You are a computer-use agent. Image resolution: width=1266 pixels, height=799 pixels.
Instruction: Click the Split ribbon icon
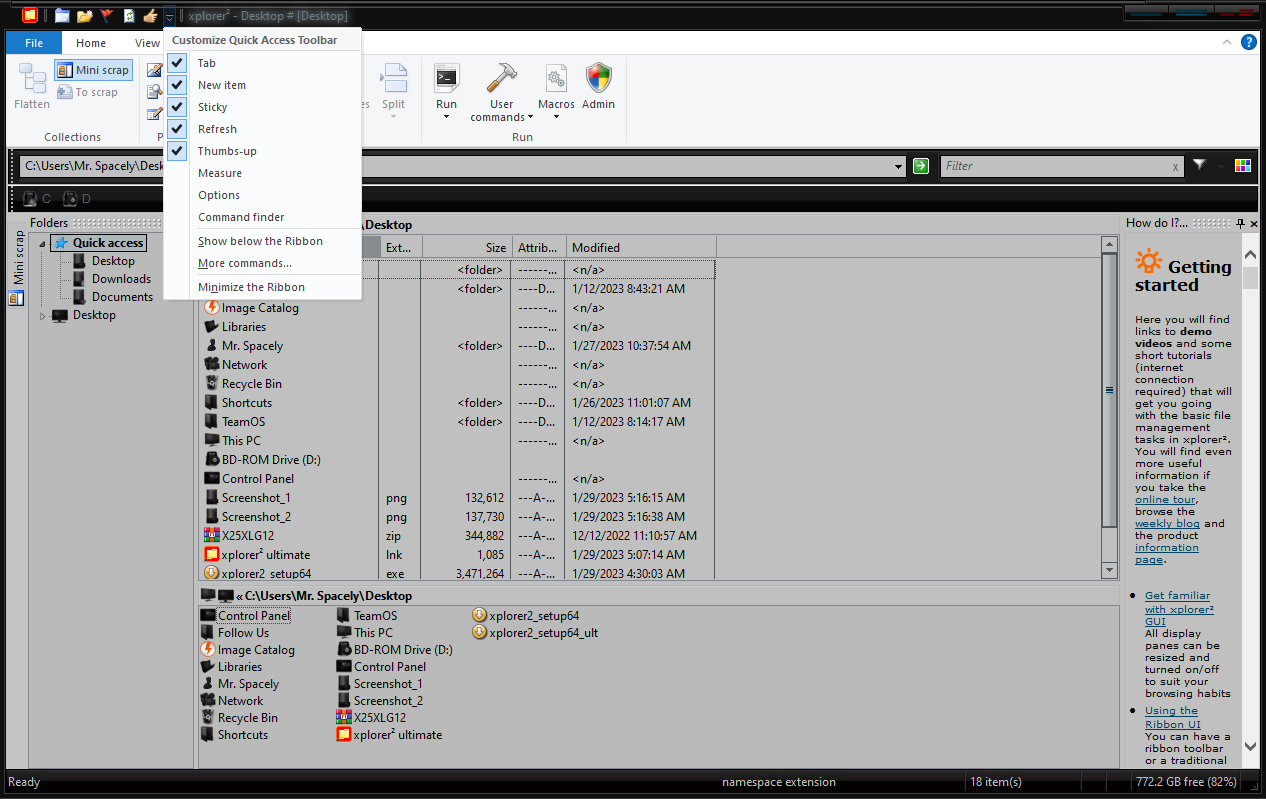394,78
